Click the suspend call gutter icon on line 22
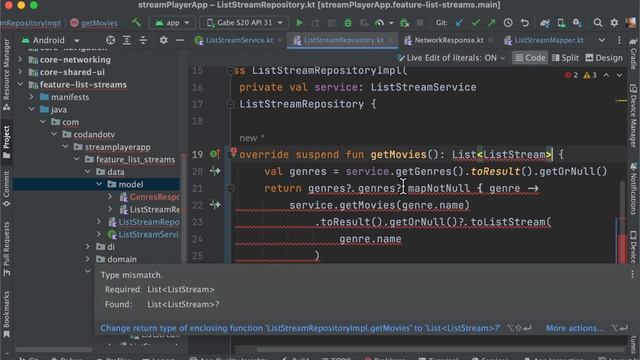The image size is (640, 360). (x=215, y=204)
